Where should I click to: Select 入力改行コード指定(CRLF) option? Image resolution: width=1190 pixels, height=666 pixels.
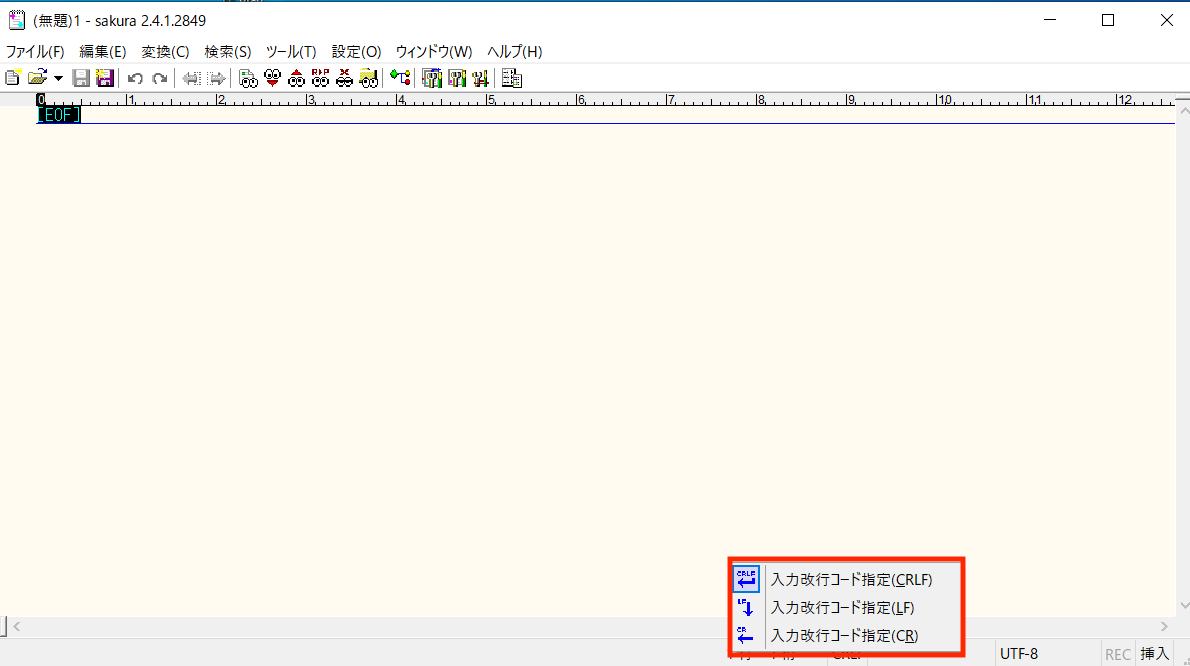[x=850, y=579]
